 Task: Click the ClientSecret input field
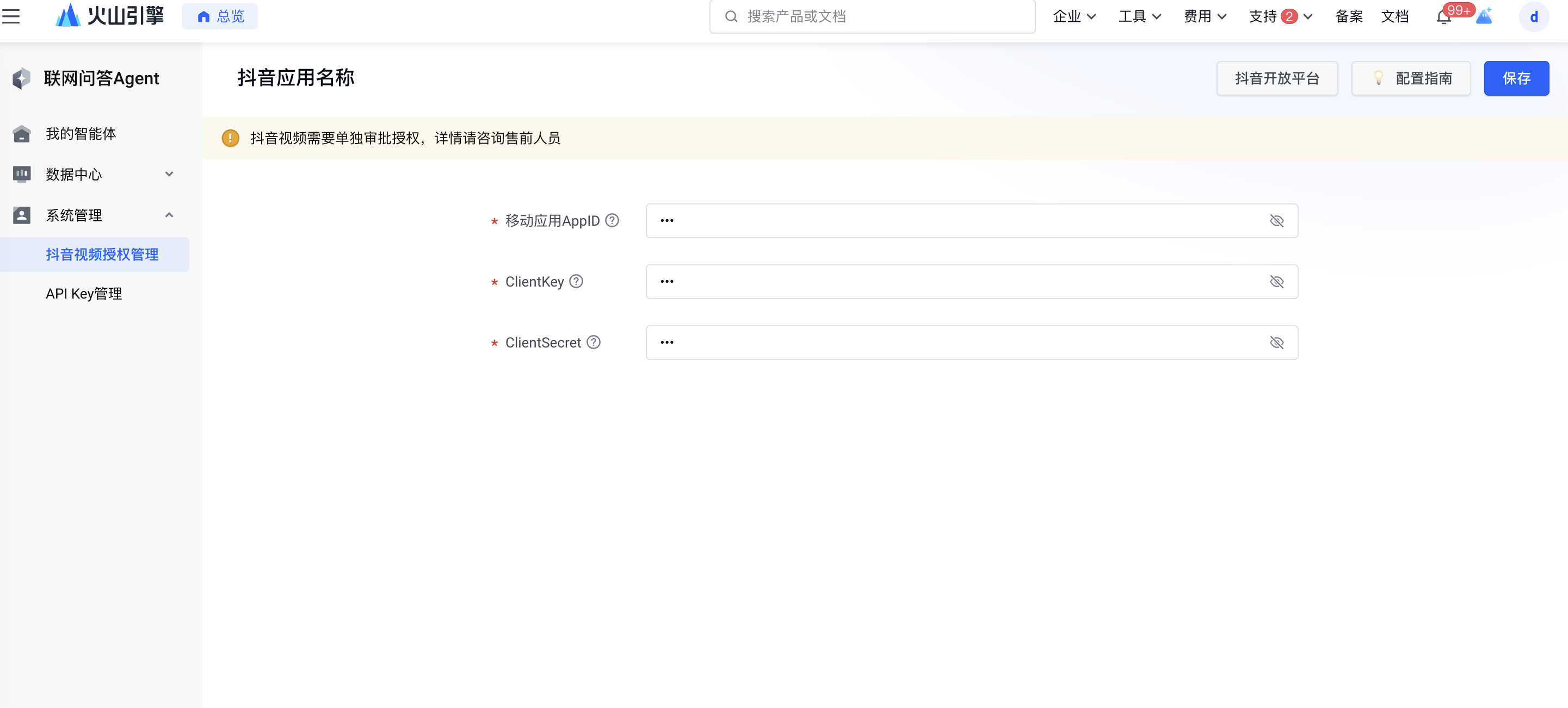click(972, 343)
